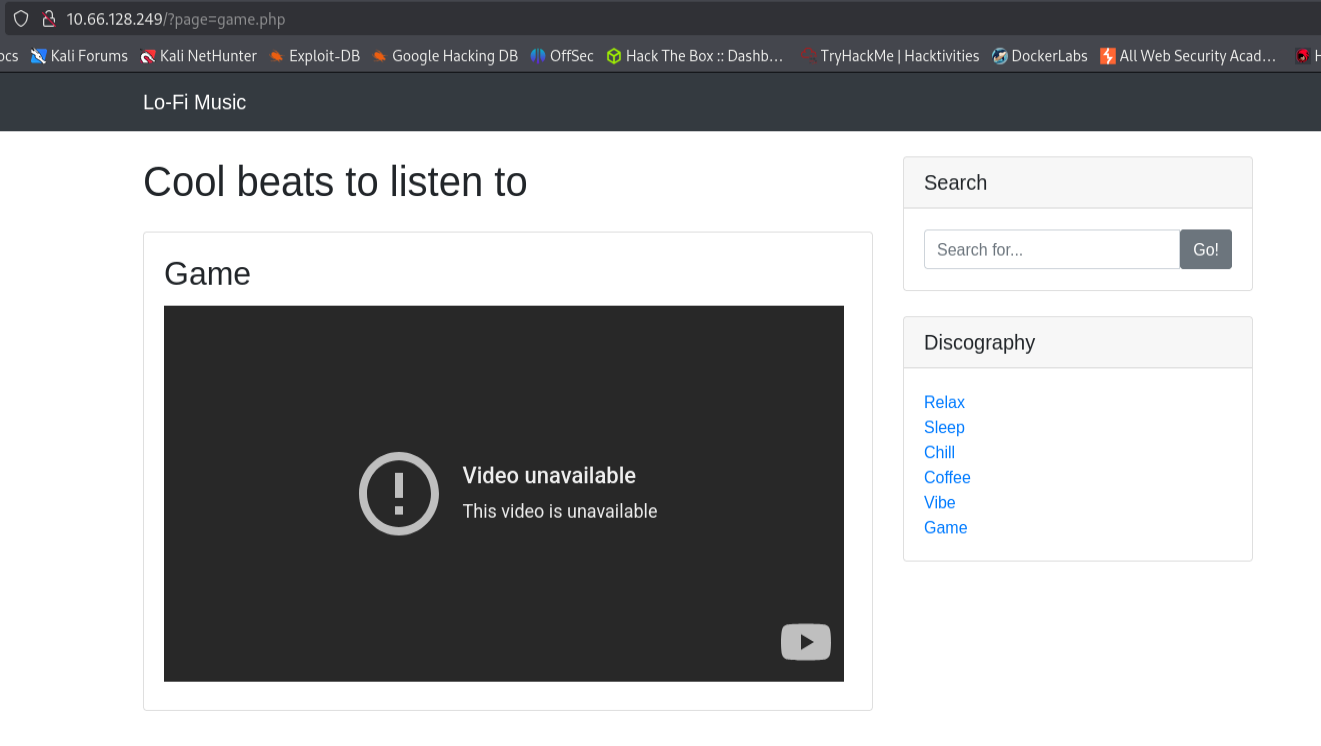1321x746 pixels.
Task: Click the video unavailable exclamation icon
Action: click(399, 493)
